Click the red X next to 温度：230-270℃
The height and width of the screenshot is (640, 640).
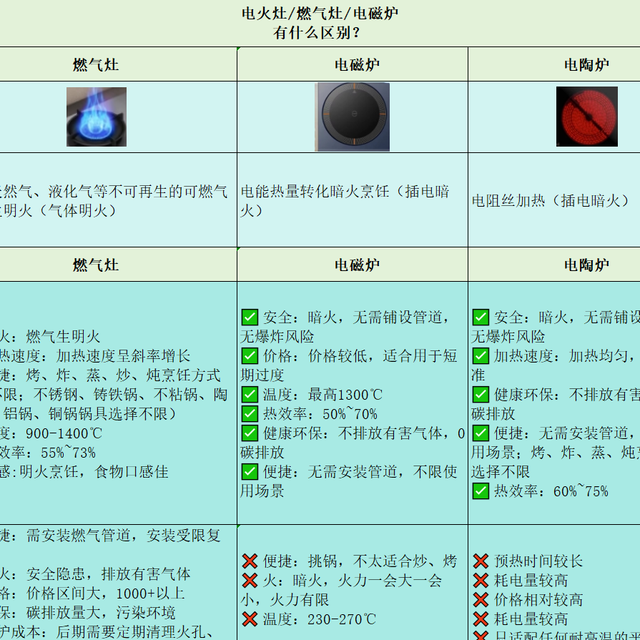(249, 619)
